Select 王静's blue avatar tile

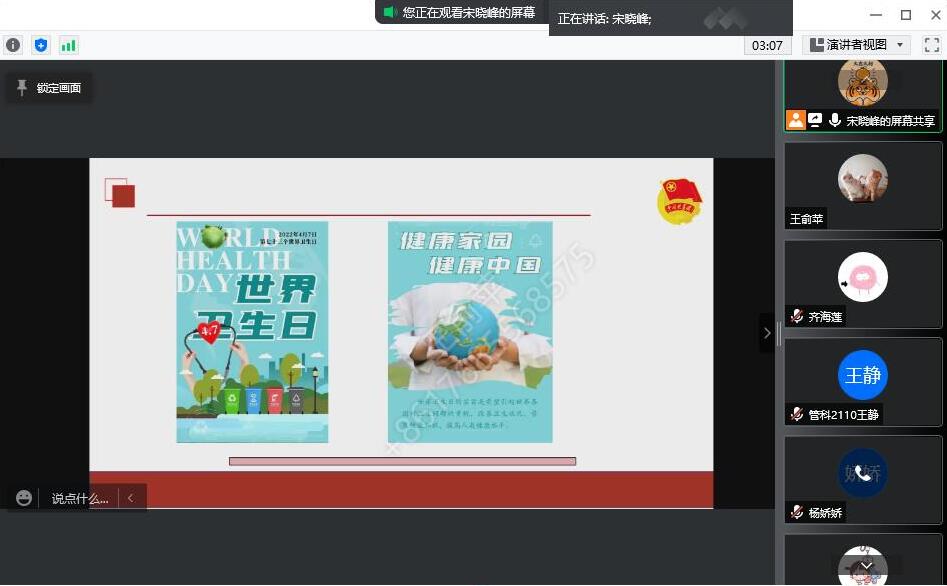click(x=862, y=376)
